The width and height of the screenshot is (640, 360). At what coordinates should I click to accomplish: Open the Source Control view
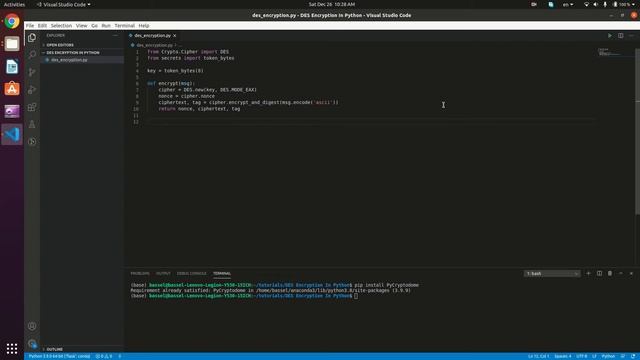[32, 72]
